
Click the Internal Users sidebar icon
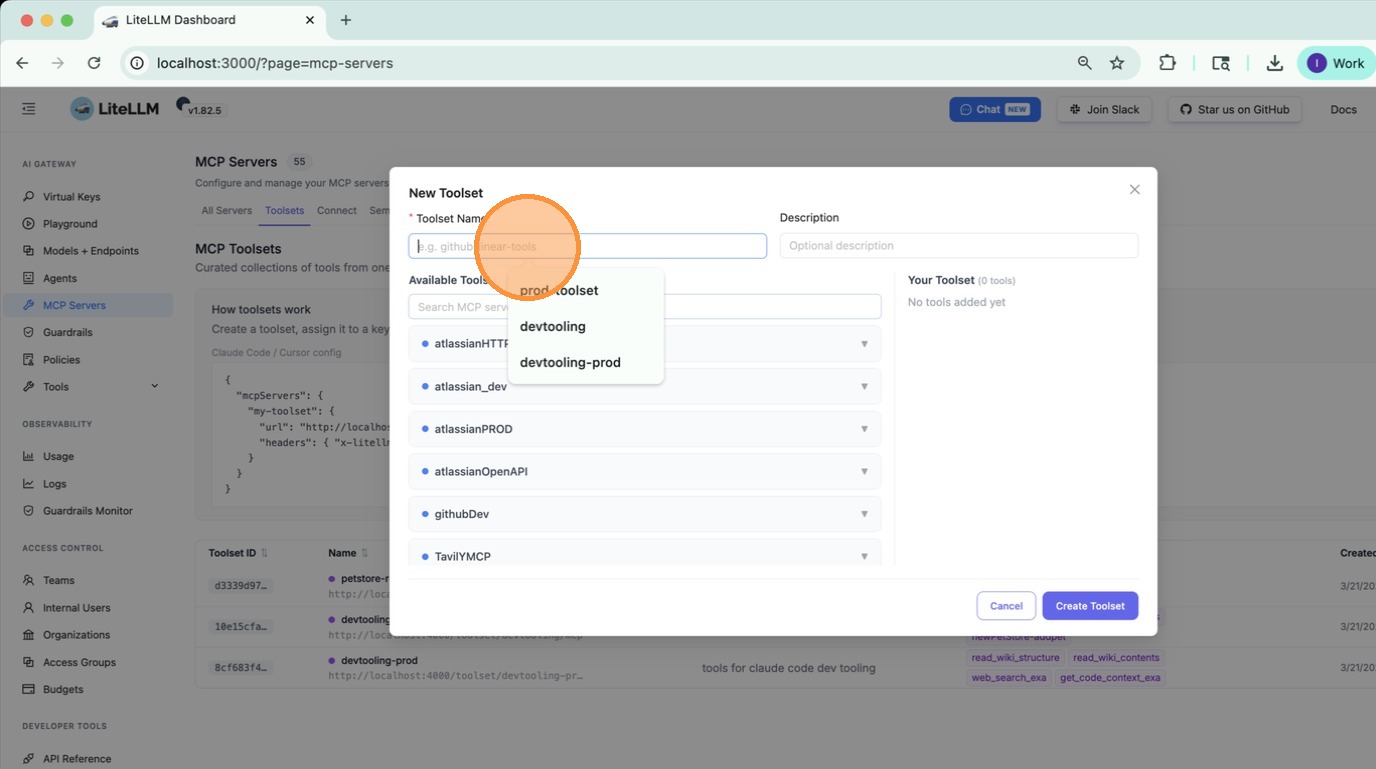click(29, 608)
